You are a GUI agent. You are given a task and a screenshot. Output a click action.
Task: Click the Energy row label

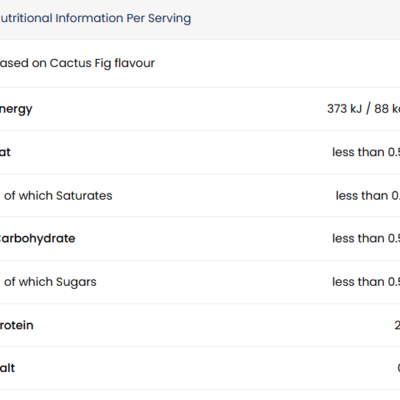pyautogui.click(x=16, y=109)
